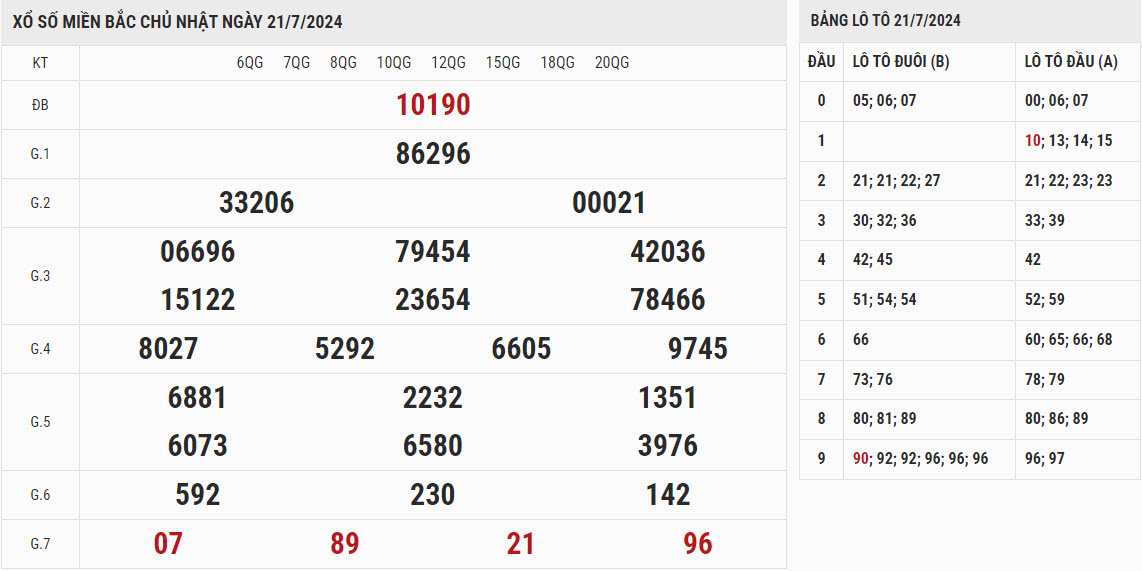The image size is (1142, 571).
Task: Click the G.3 number 78466
Action: (x=668, y=300)
